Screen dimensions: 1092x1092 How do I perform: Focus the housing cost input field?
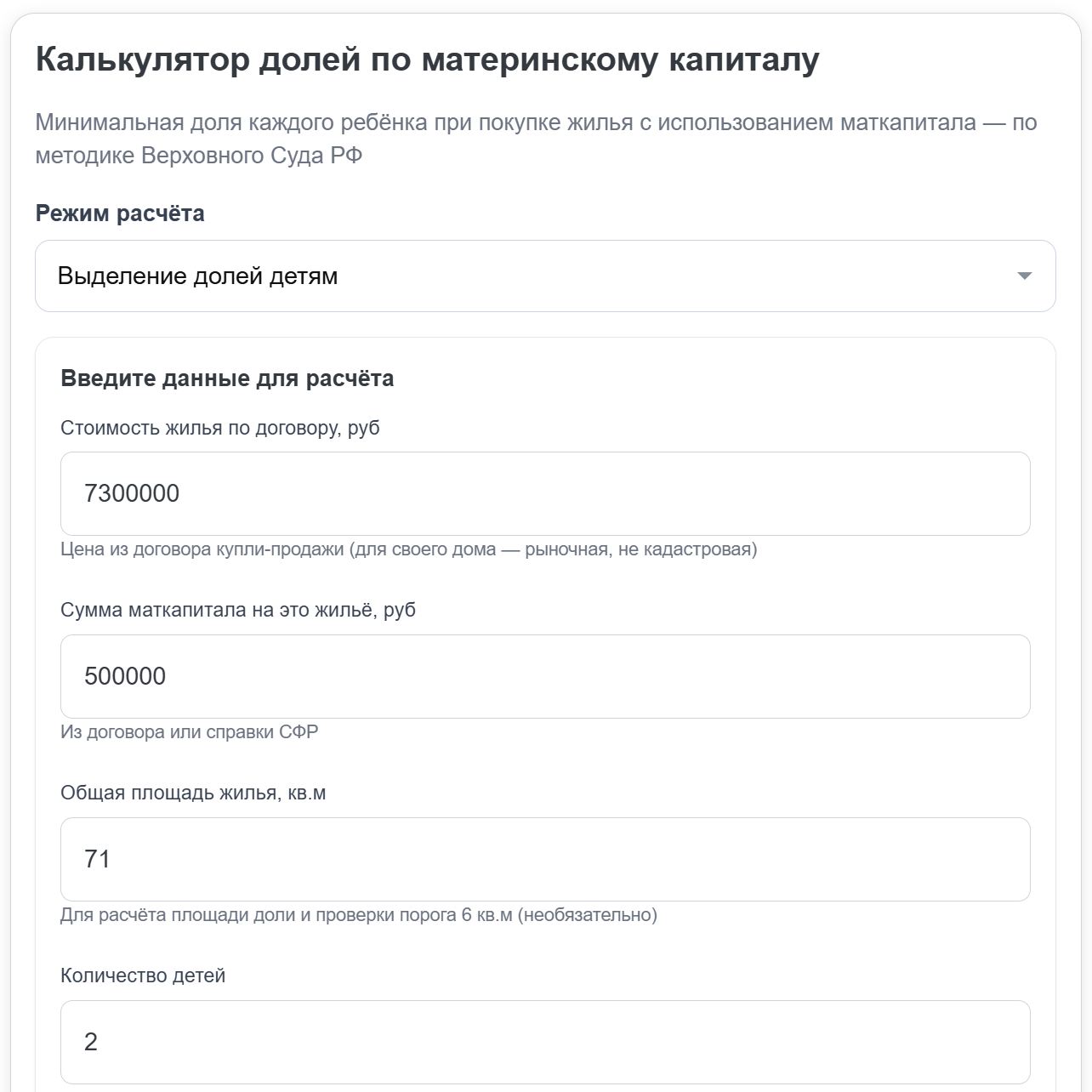pos(545,494)
